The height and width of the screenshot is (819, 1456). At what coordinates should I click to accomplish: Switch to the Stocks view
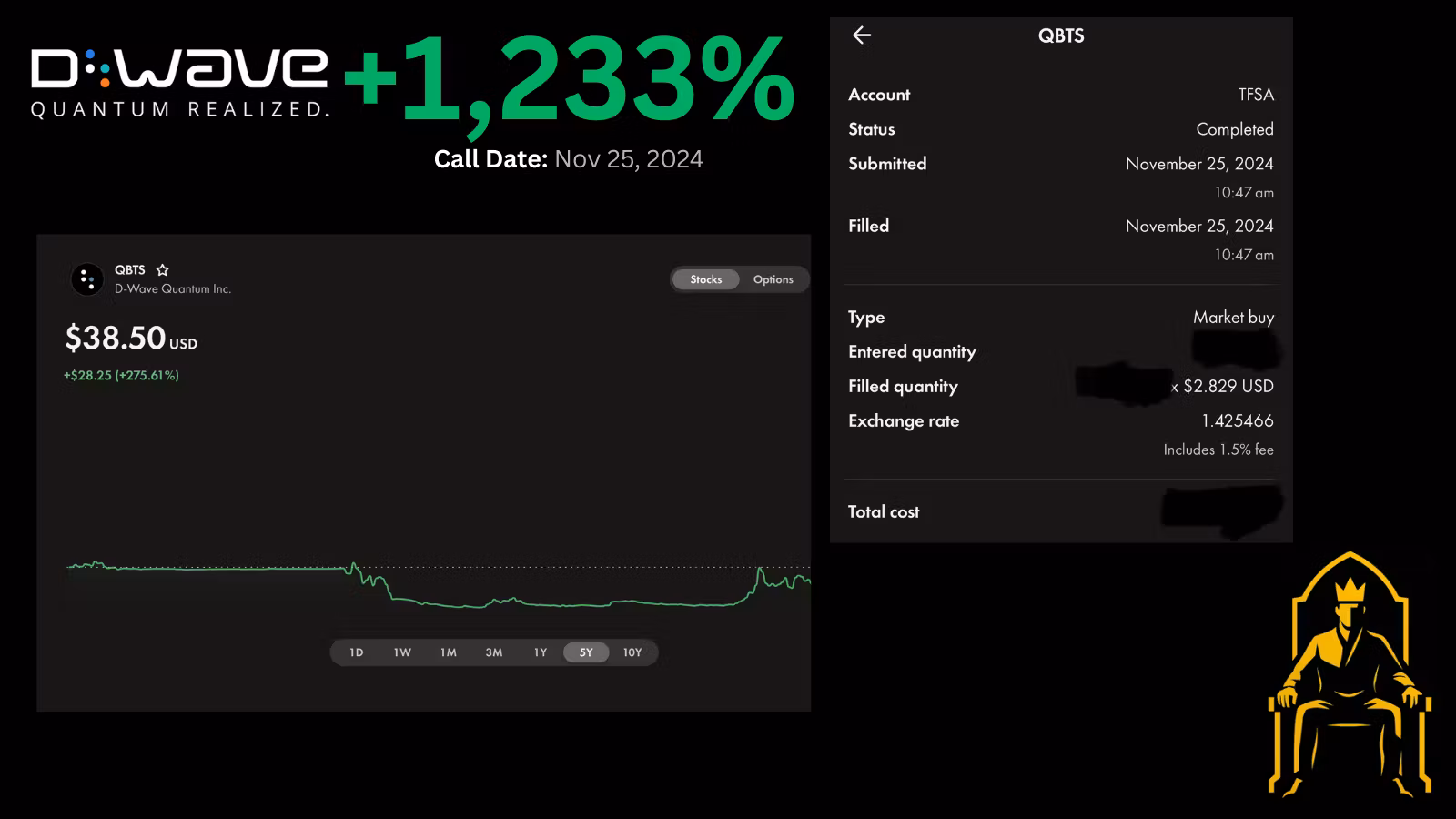pos(705,279)
